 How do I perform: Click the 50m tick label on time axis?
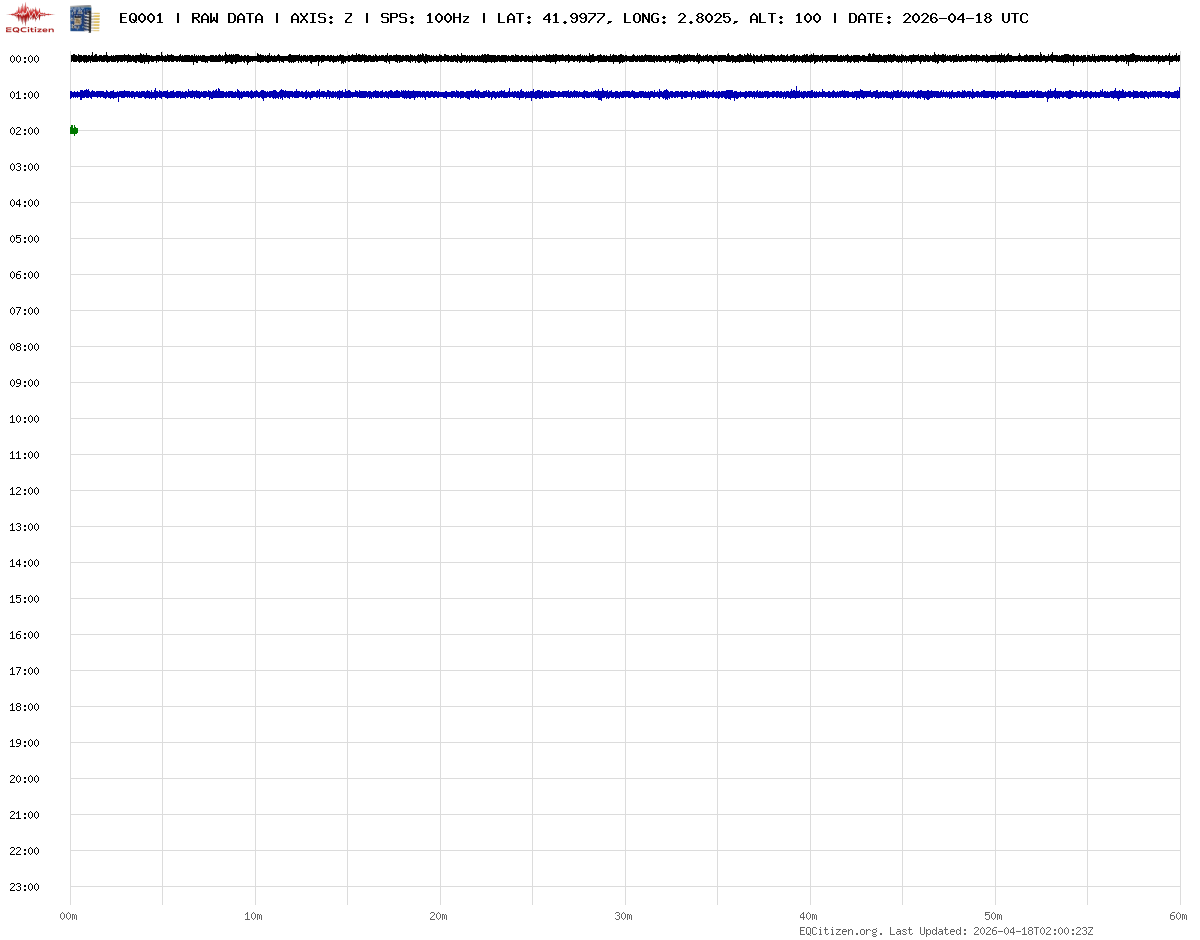click(993, 916)
